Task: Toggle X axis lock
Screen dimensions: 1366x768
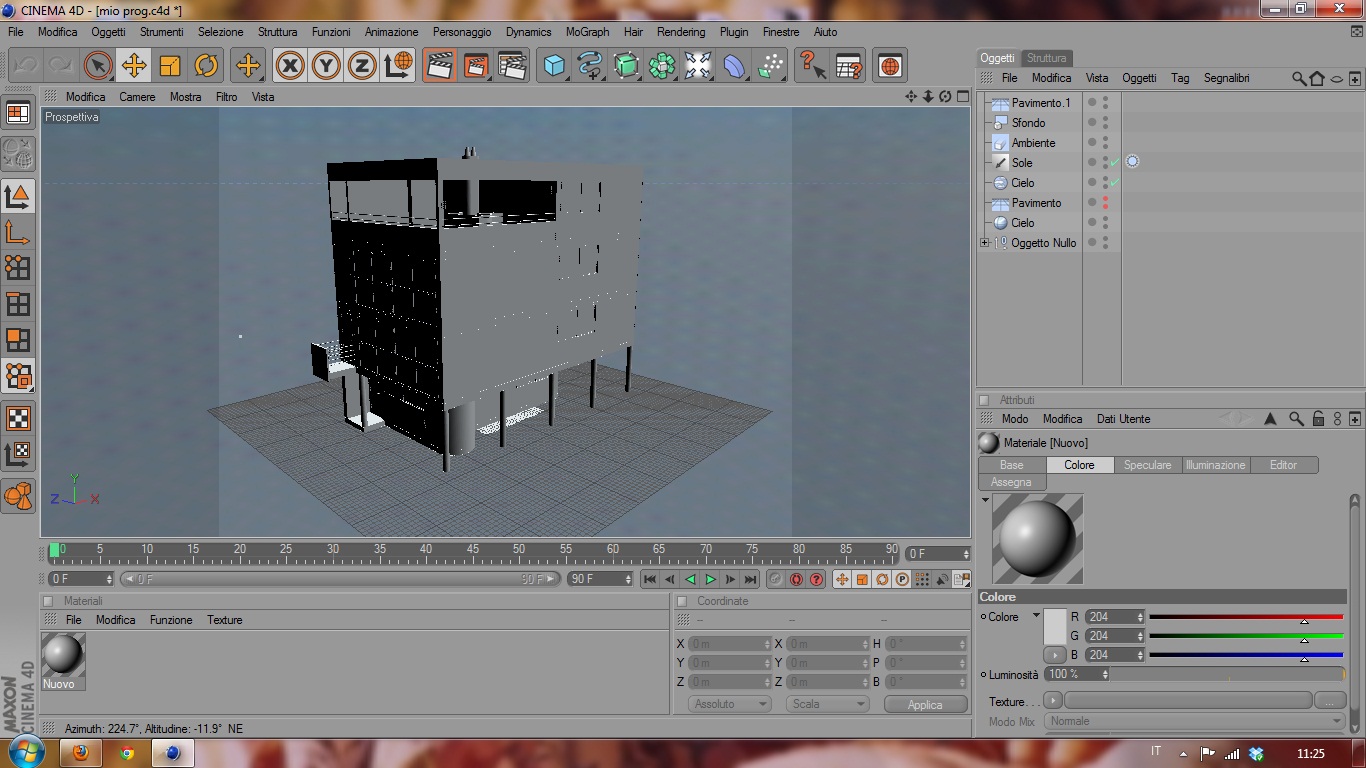Action: click(290, 66)
